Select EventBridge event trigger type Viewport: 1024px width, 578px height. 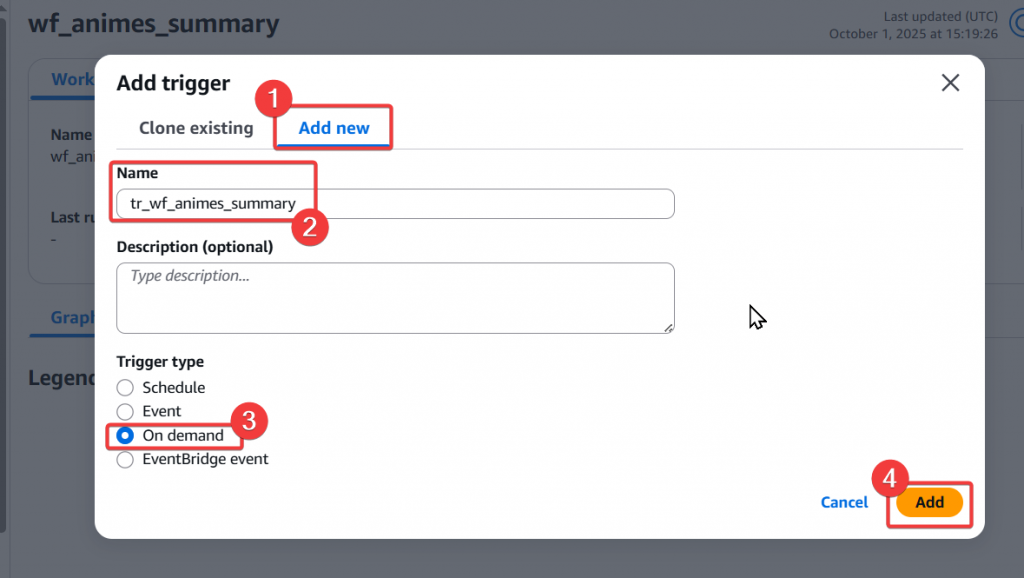tap(125, 460)
